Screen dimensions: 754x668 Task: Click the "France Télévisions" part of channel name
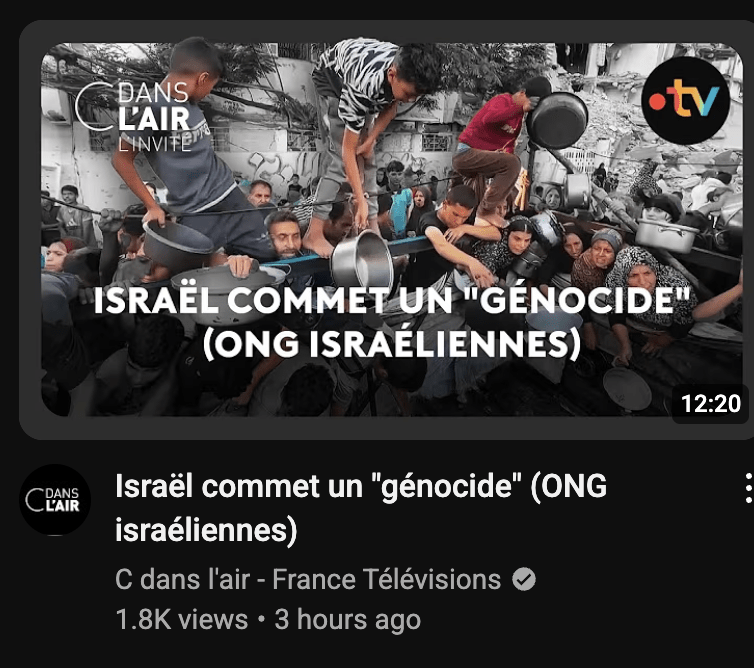click(x=387, y=579)
